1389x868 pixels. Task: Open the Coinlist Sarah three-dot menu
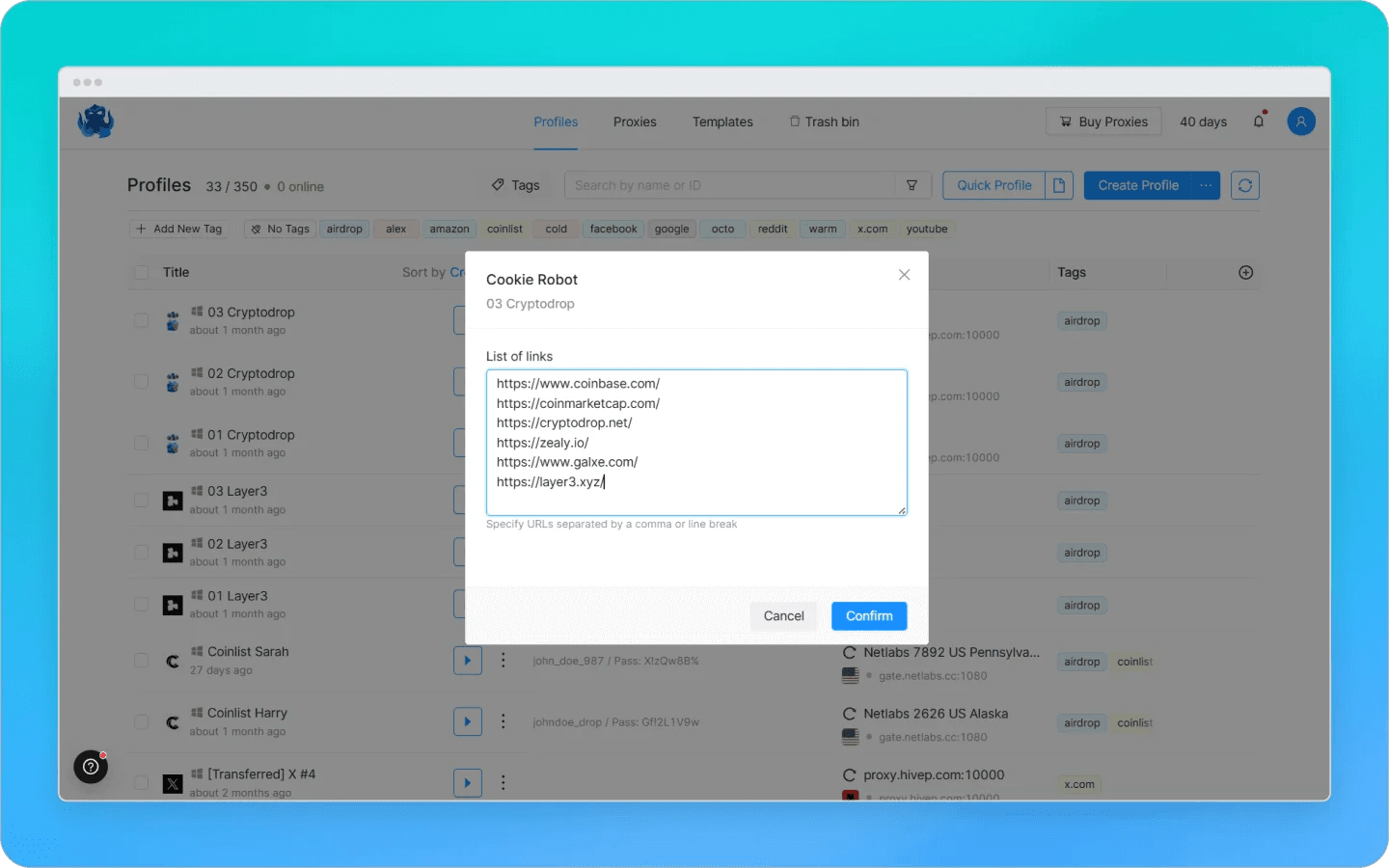pos(503,661)
